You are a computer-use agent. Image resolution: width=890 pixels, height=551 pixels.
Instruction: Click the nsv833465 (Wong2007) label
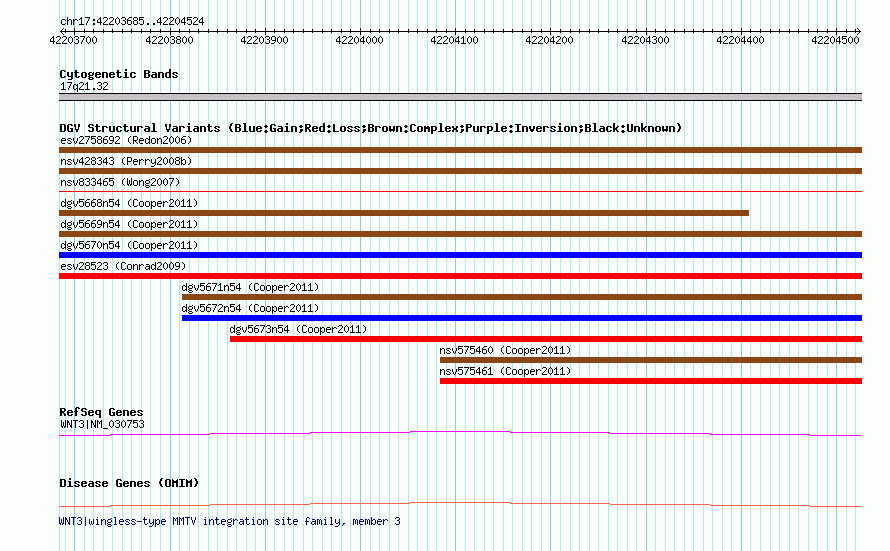coord(120,182)
